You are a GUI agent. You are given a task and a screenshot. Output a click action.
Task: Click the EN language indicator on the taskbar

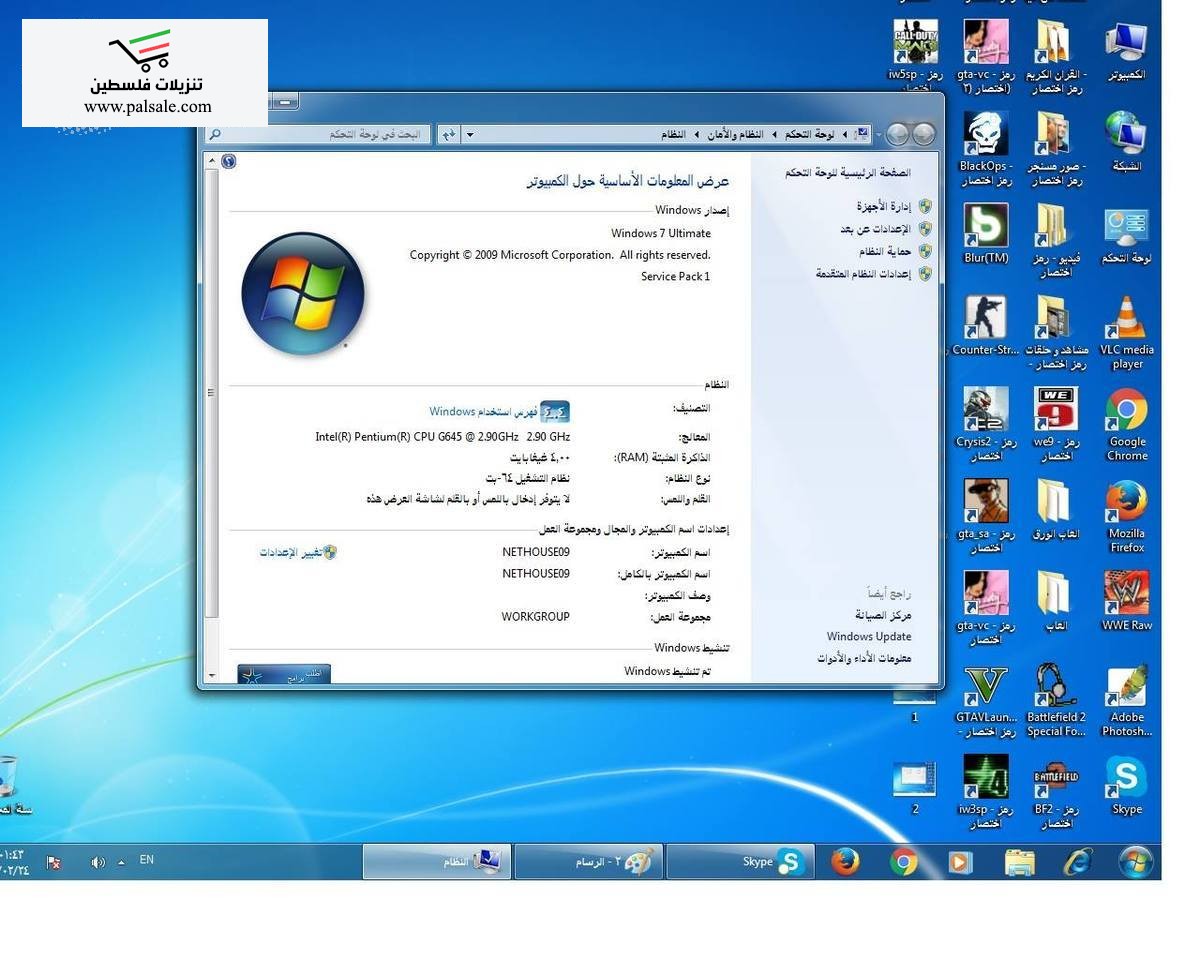coord(147,860)
